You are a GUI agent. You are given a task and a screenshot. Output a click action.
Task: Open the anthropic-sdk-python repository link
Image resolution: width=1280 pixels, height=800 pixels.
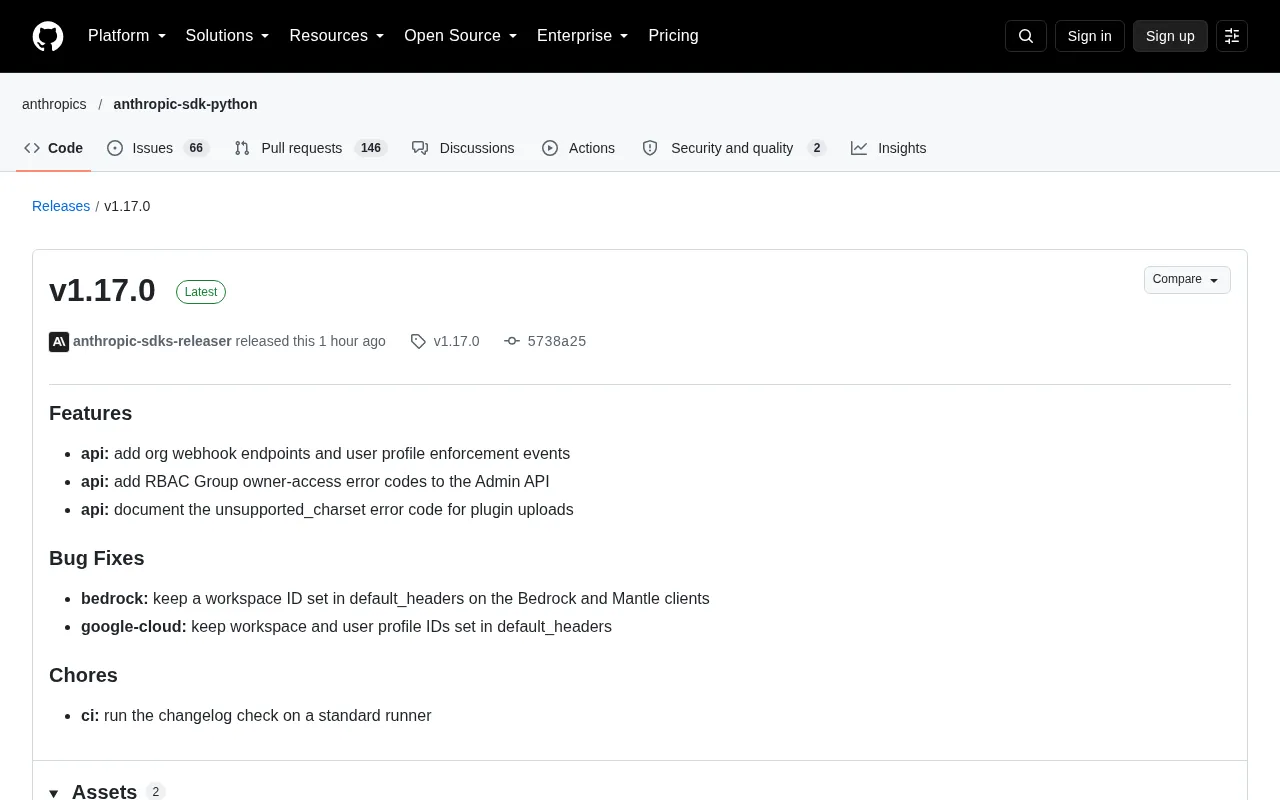point(185,104)
